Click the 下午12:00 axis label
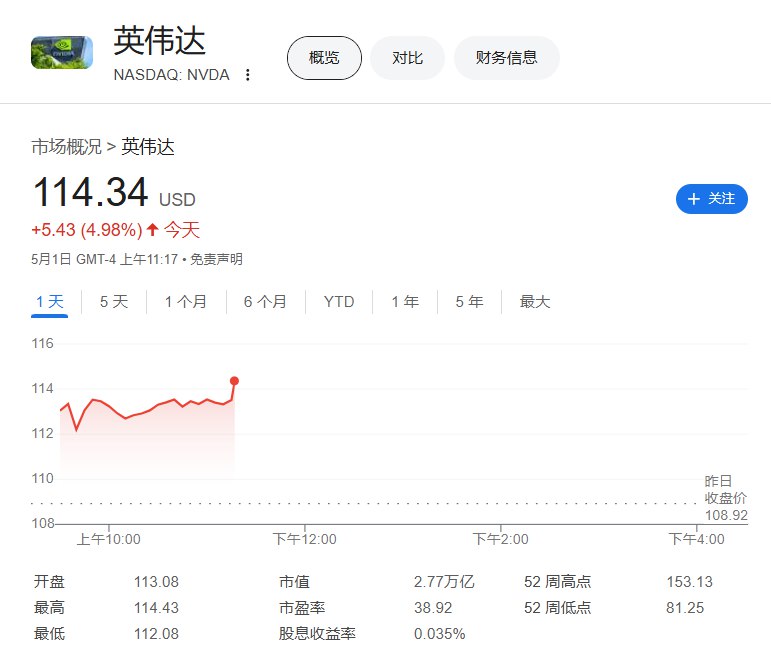771x656 pixels. [305, 539]
